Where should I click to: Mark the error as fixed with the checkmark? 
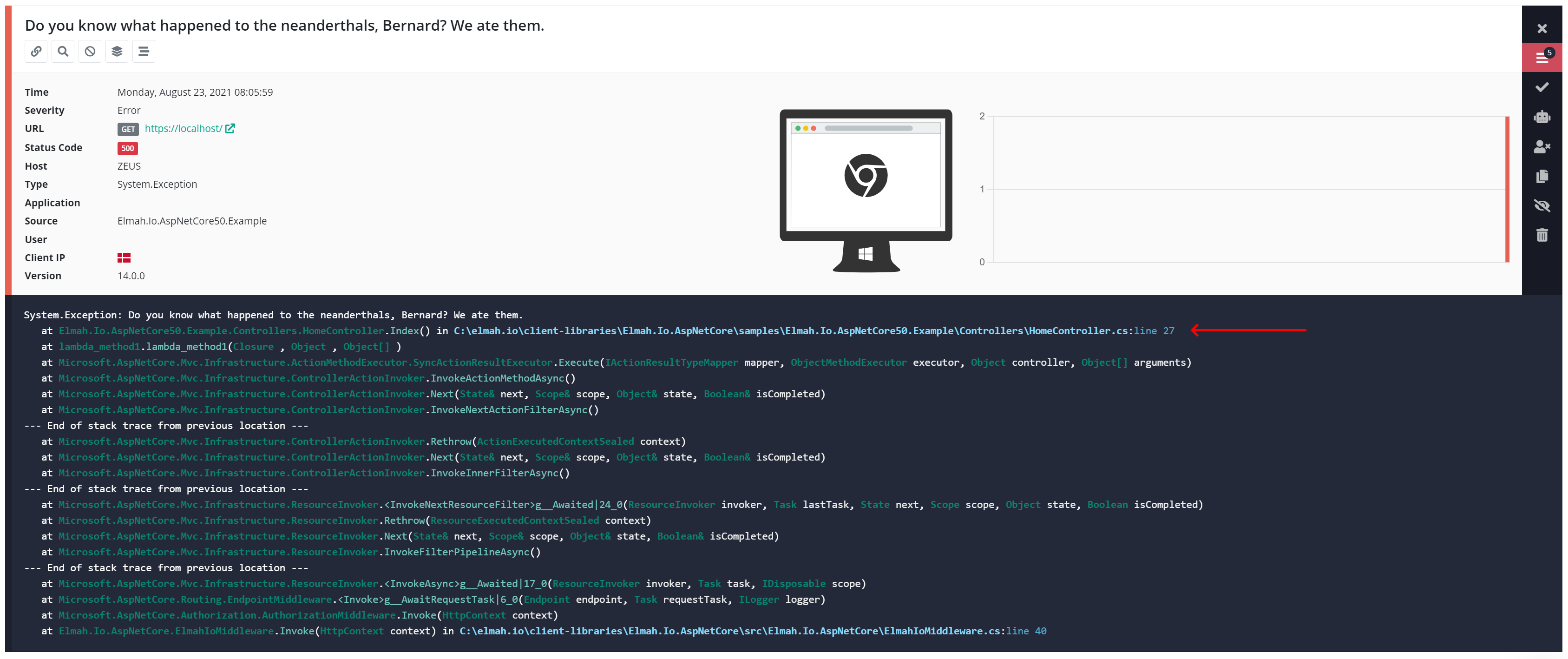tap(1542, 86)
